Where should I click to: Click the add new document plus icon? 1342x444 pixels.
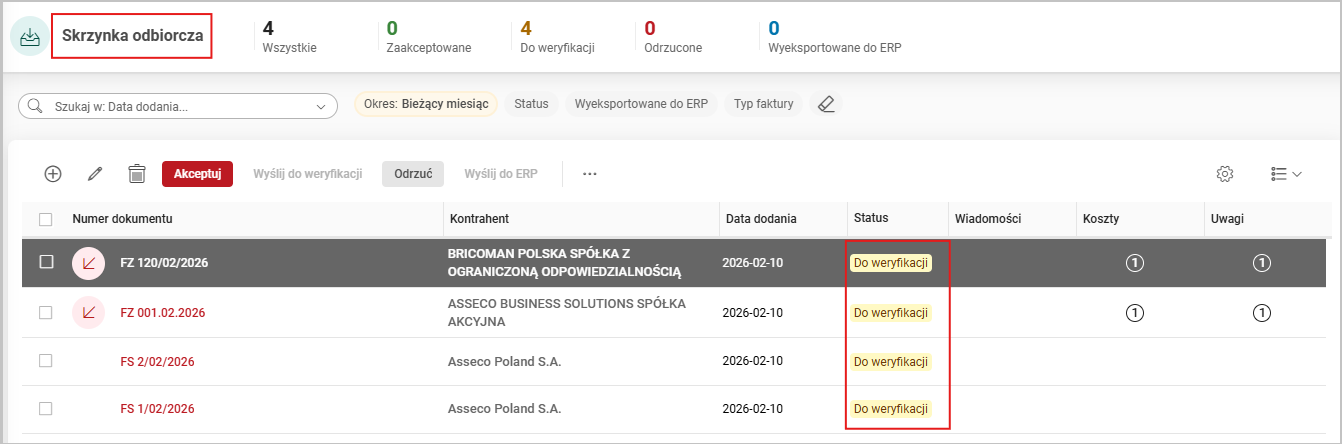pos(53,174)
